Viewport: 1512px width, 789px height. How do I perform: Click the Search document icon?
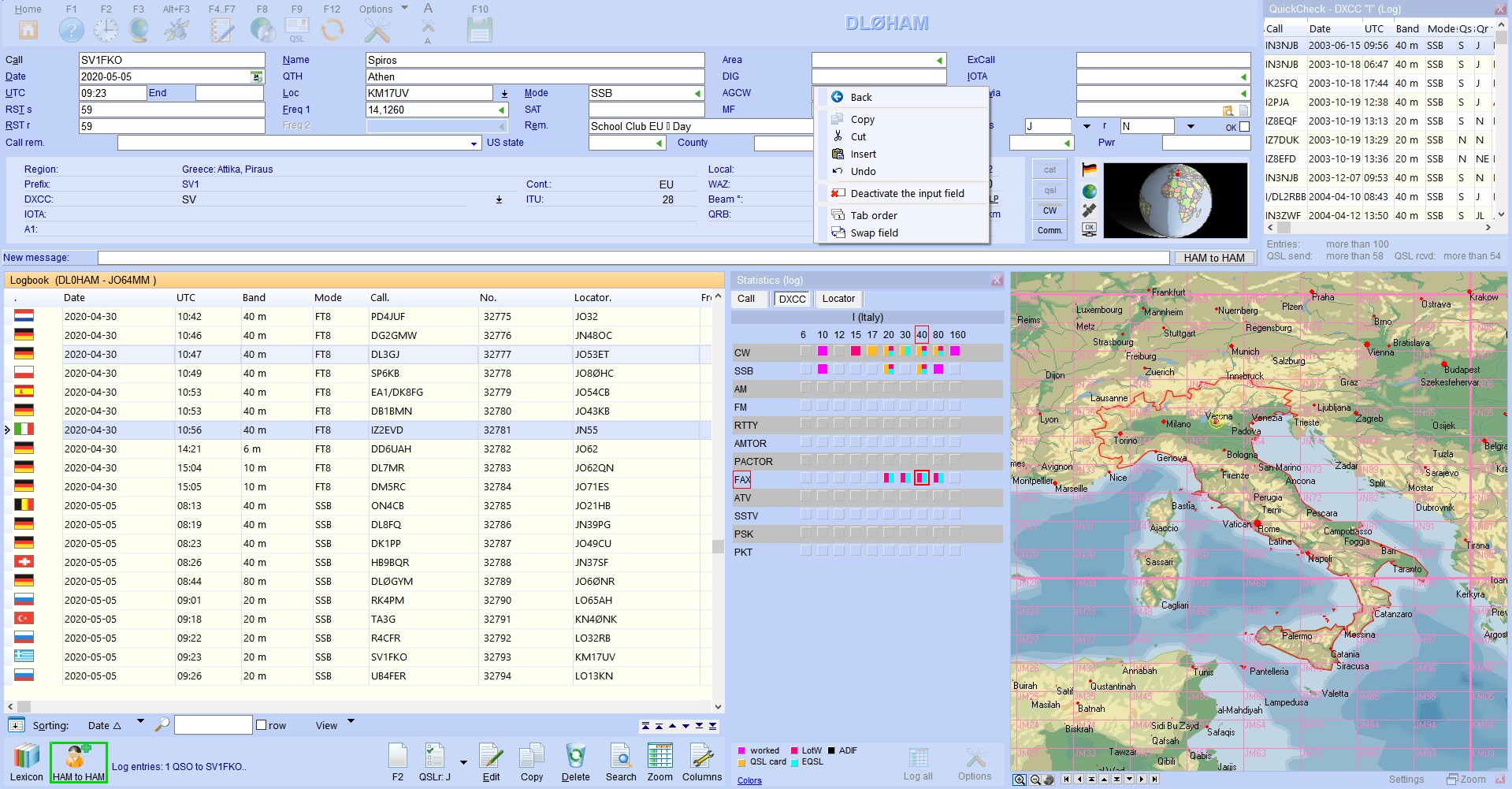(x=621, y=756)
